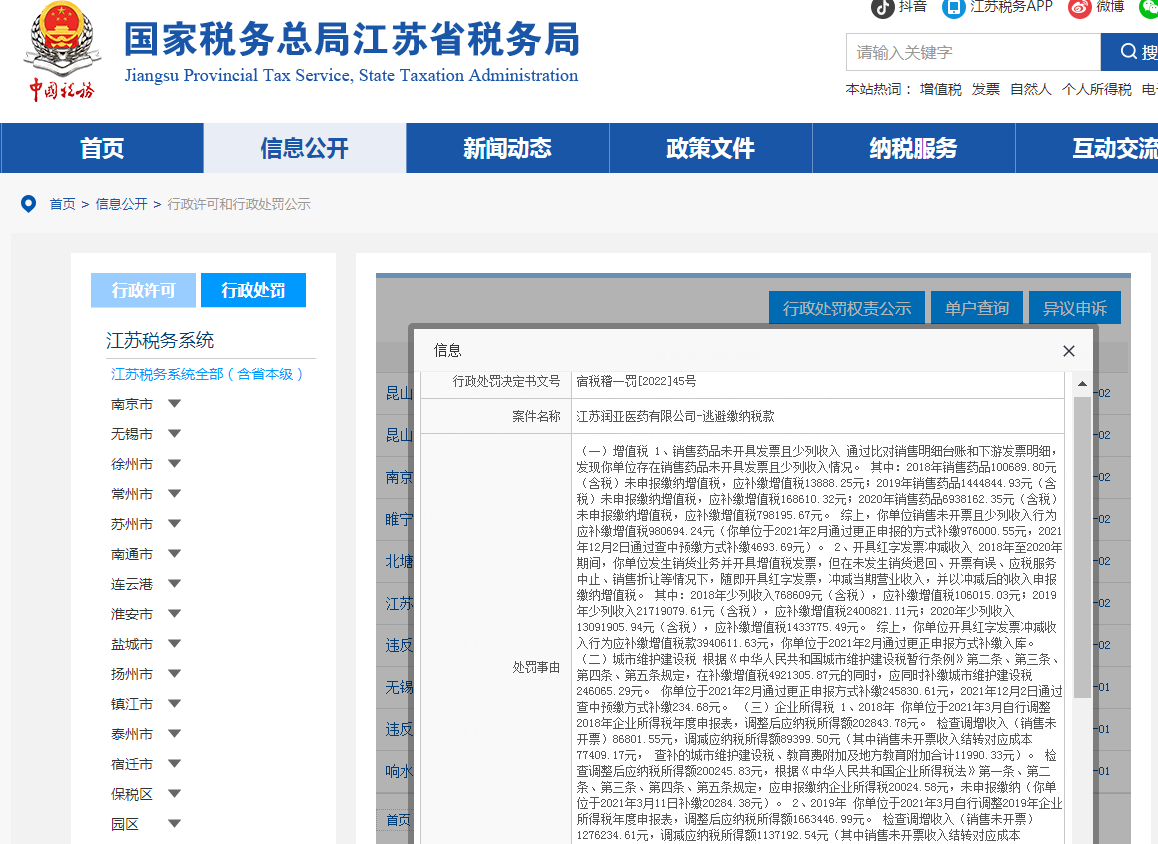This screenshot has width=1158, height=844.
Task: Open the Weibo (微博) icon
Action: click(1079, 7)
